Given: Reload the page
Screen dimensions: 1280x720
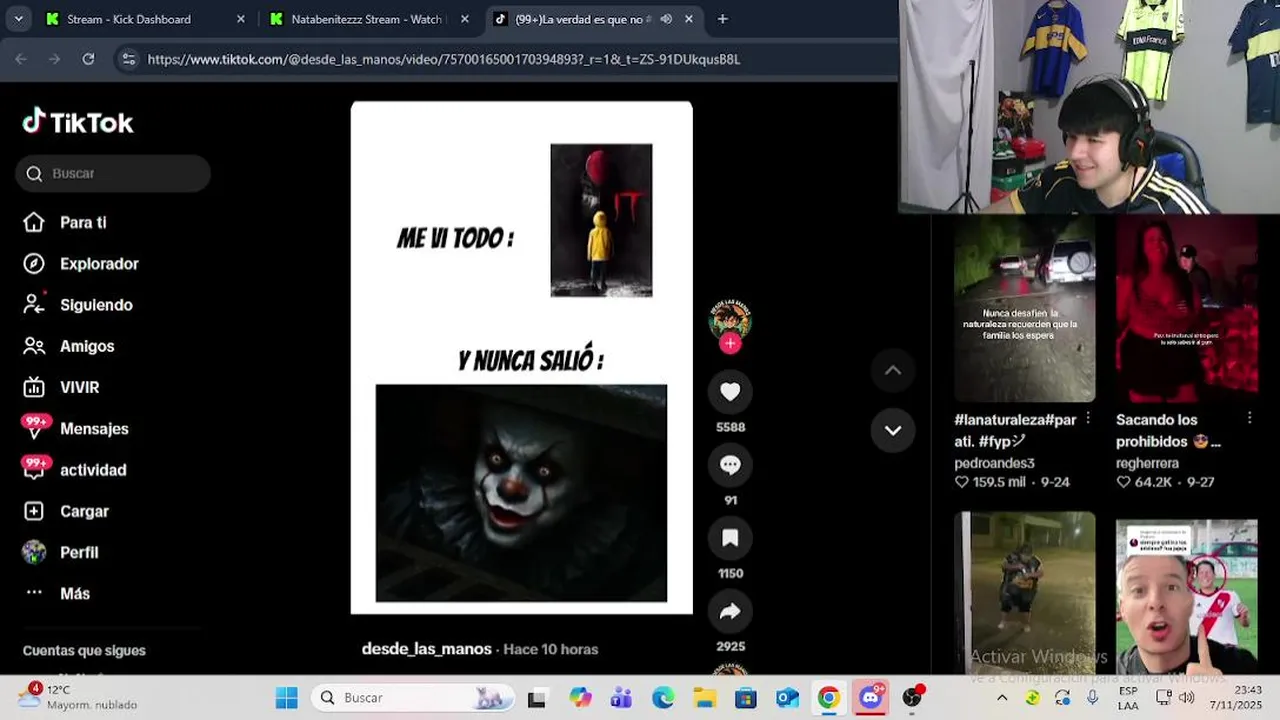Looking at the screenshot, I should click(x=88, y=59).
